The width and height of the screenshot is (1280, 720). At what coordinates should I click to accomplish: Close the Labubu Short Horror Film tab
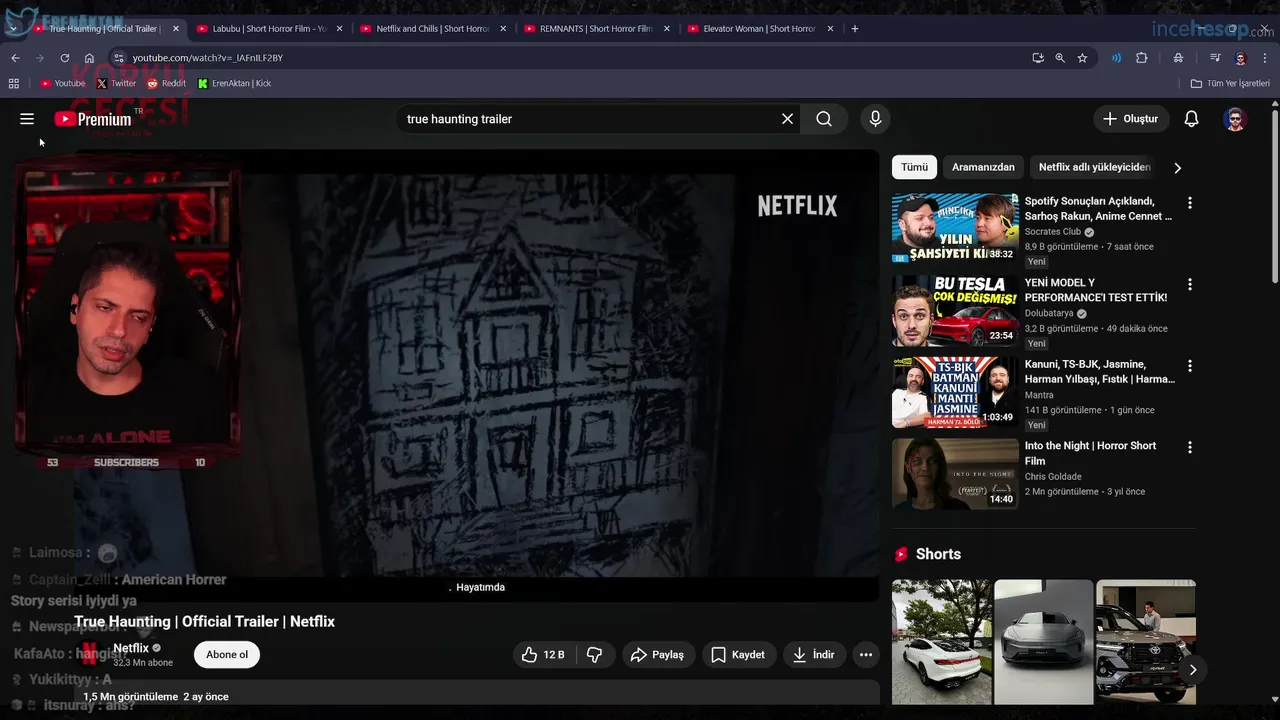339,29
